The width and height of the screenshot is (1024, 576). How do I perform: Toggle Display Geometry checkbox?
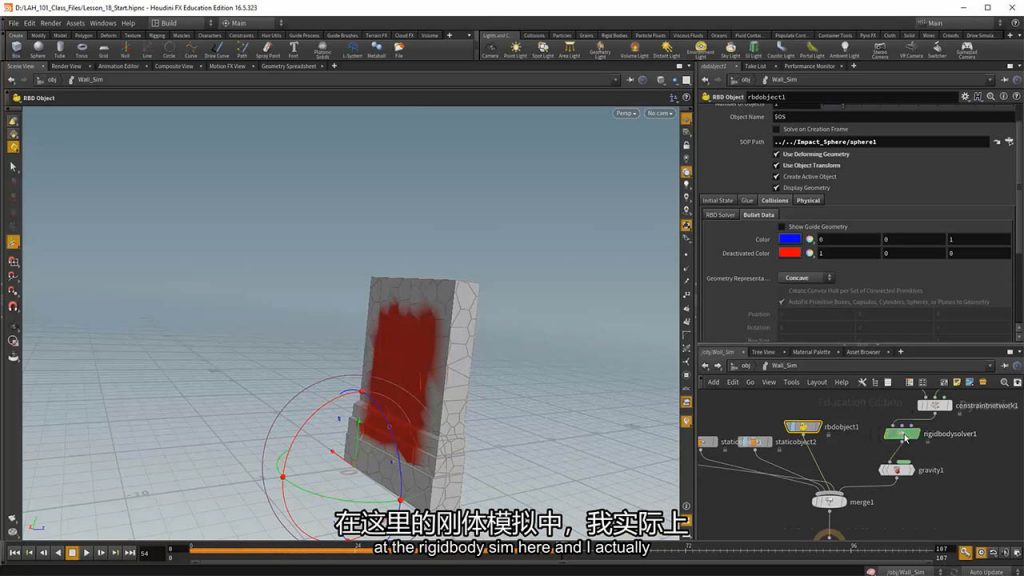point(776,187)
